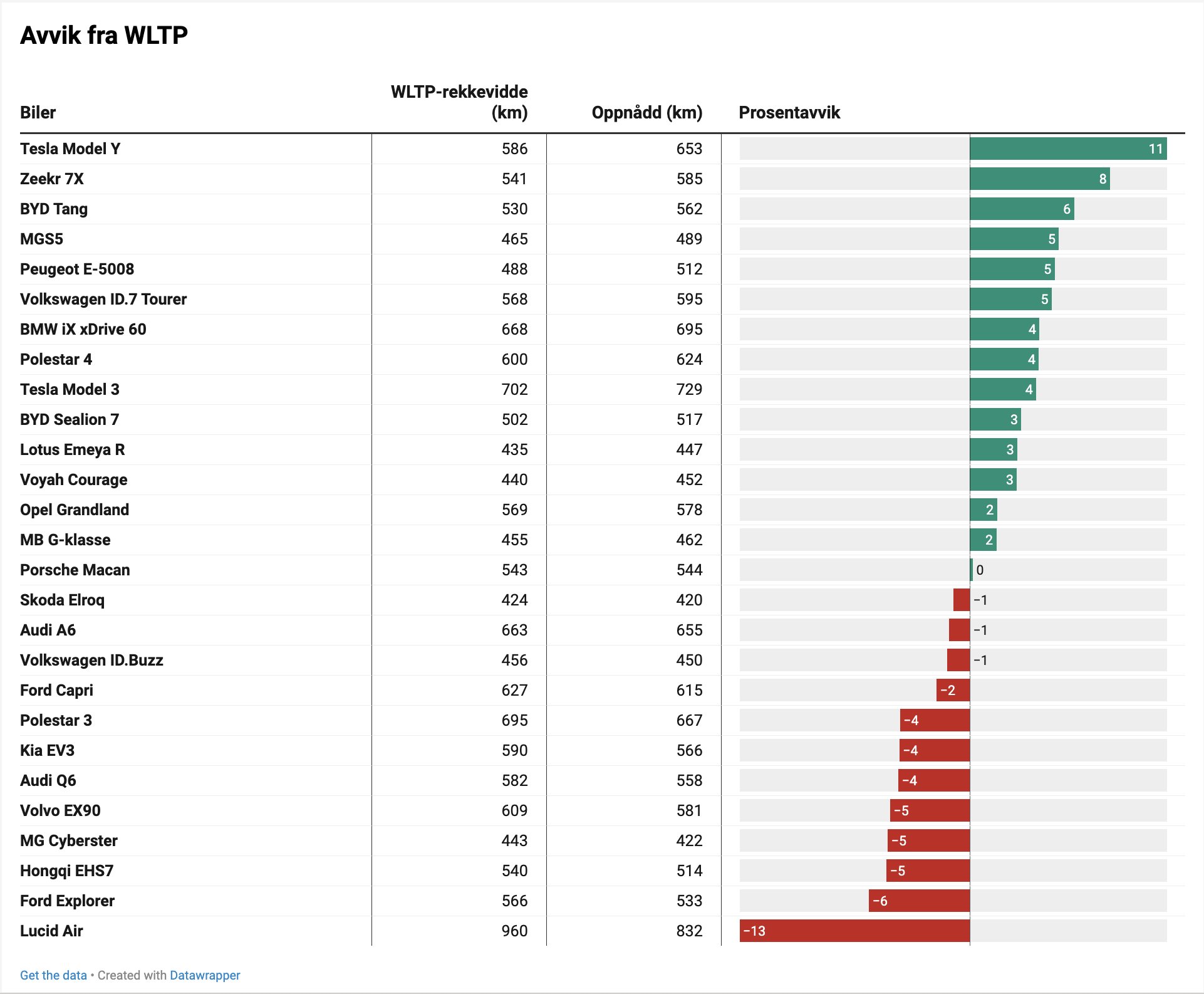Image resolution: width=1204 pixels, height=994 pixels.
Task: Open the Datawrapper link in footer
Action: coord(205,975)
